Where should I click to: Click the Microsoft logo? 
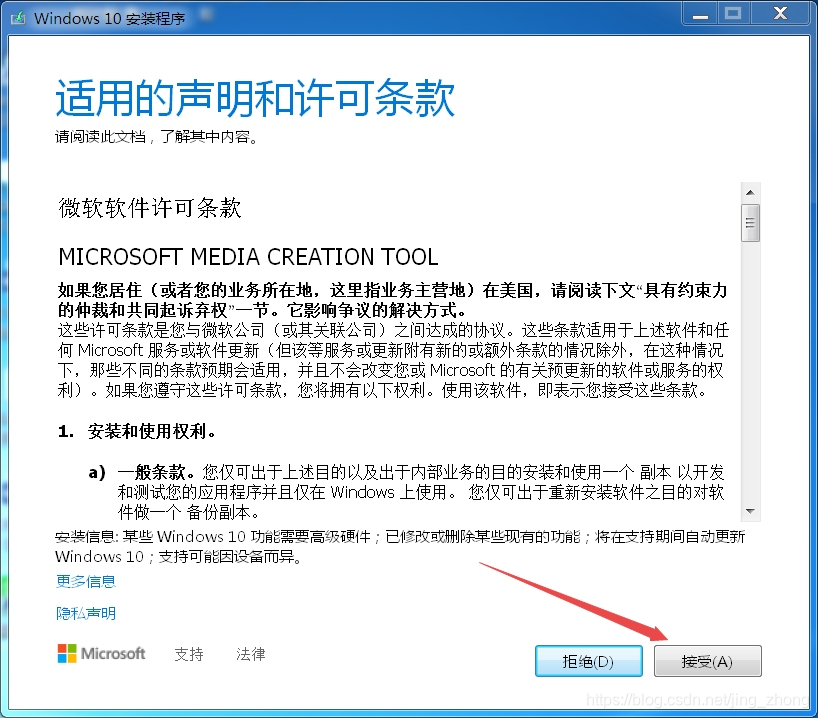point(101,653)
